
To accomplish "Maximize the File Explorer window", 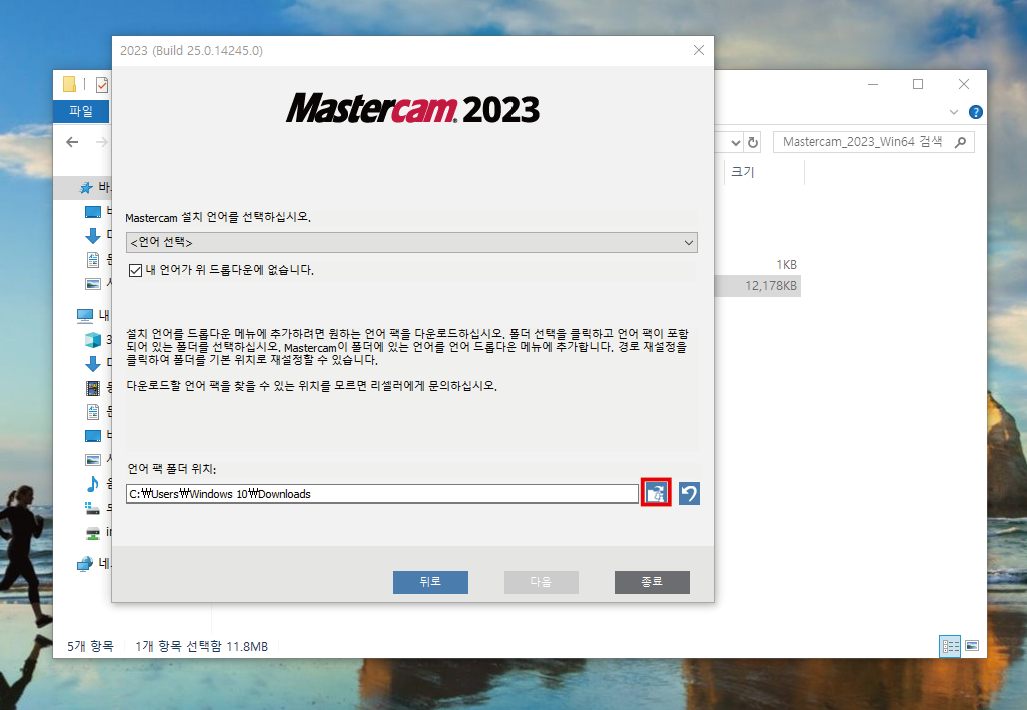I will [918, 84].
